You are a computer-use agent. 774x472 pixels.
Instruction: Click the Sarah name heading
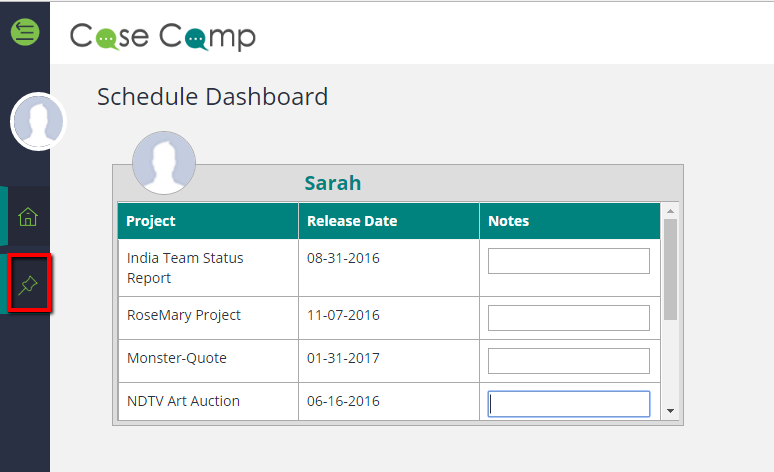pyautogui.click(x=333, y=183)
